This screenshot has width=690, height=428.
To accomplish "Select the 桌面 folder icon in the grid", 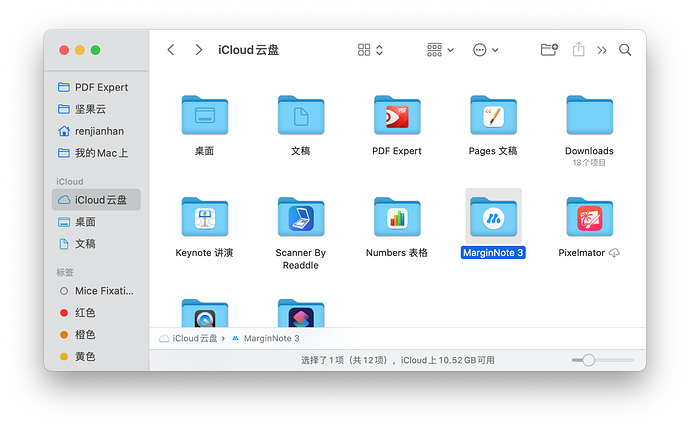I will [x=205, y=115].
